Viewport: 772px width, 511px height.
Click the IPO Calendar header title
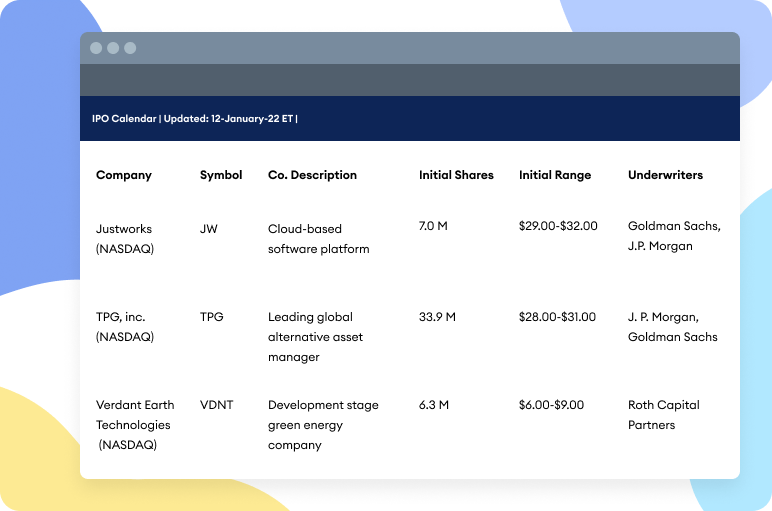pos(195,119)
